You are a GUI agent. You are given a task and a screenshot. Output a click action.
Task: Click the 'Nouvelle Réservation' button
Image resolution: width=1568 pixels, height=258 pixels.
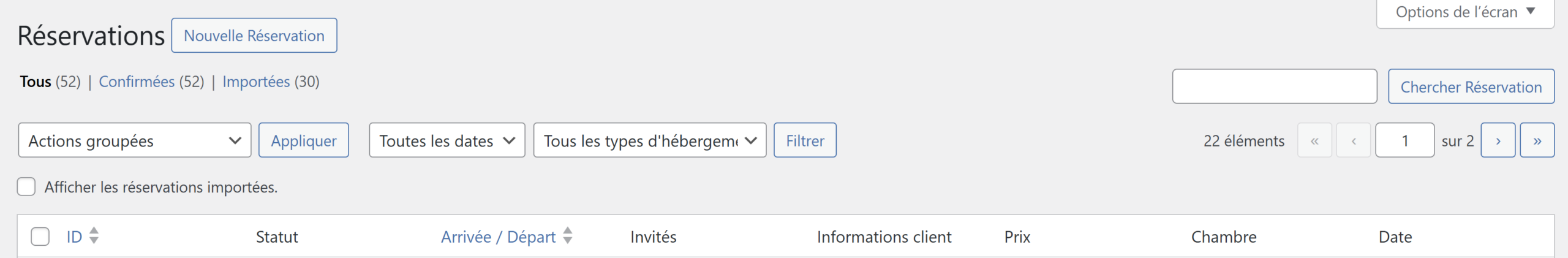(254, 36)
